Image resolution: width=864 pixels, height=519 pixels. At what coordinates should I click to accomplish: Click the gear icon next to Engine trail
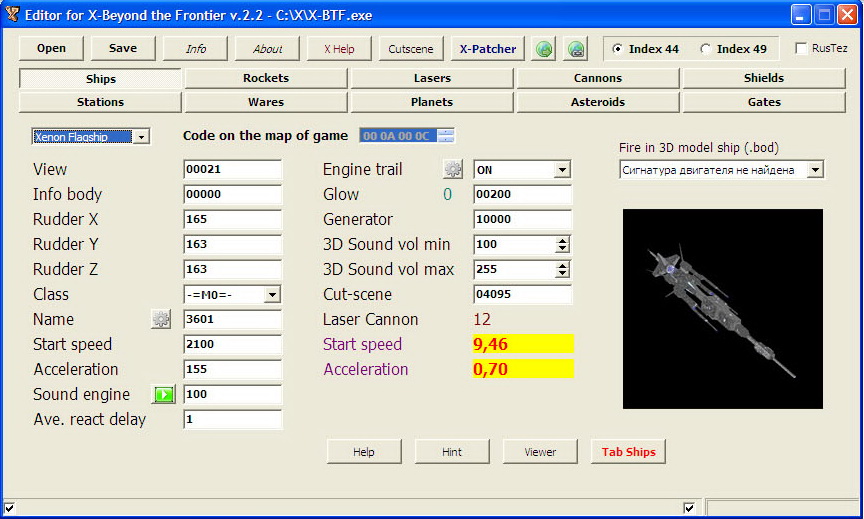(x=453, y=169)
